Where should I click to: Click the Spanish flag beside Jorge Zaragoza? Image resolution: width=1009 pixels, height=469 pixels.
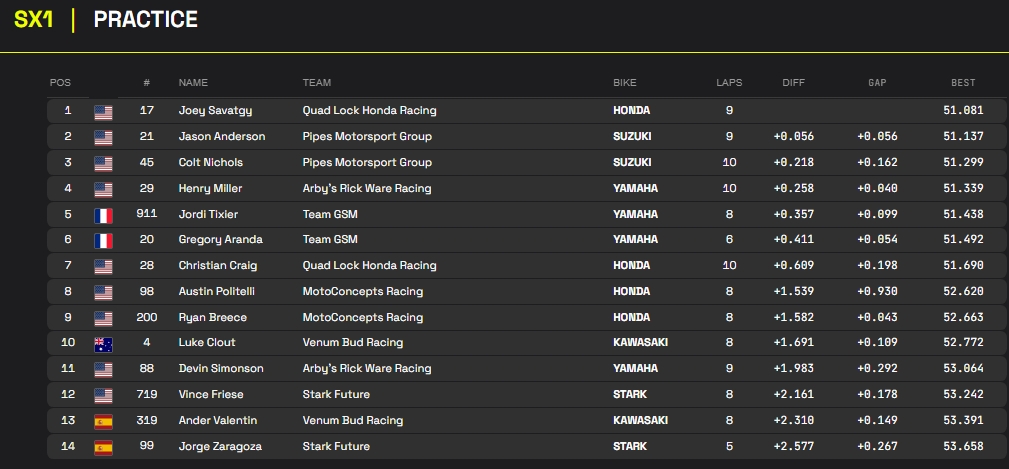(103, 447)
